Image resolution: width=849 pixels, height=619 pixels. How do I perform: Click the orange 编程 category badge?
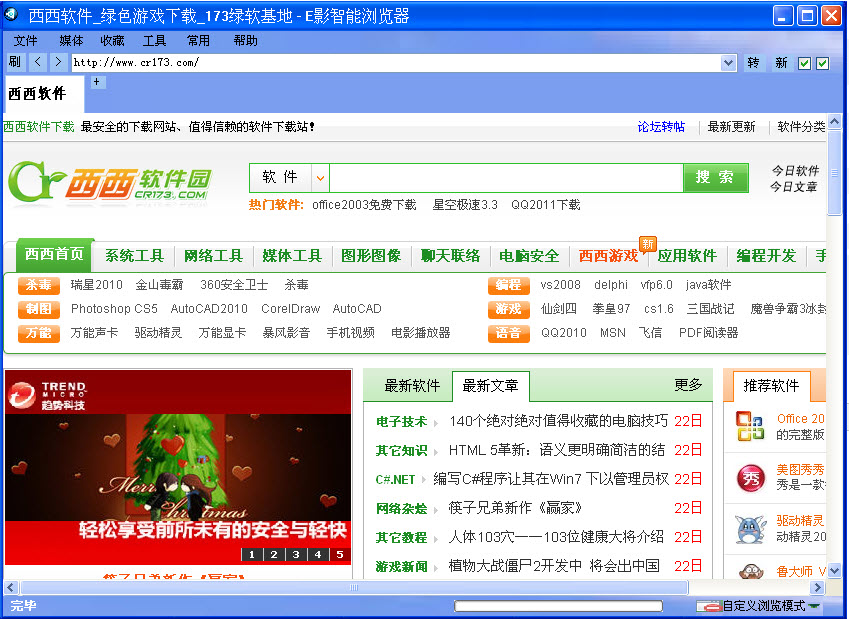(x=508, y=285)
